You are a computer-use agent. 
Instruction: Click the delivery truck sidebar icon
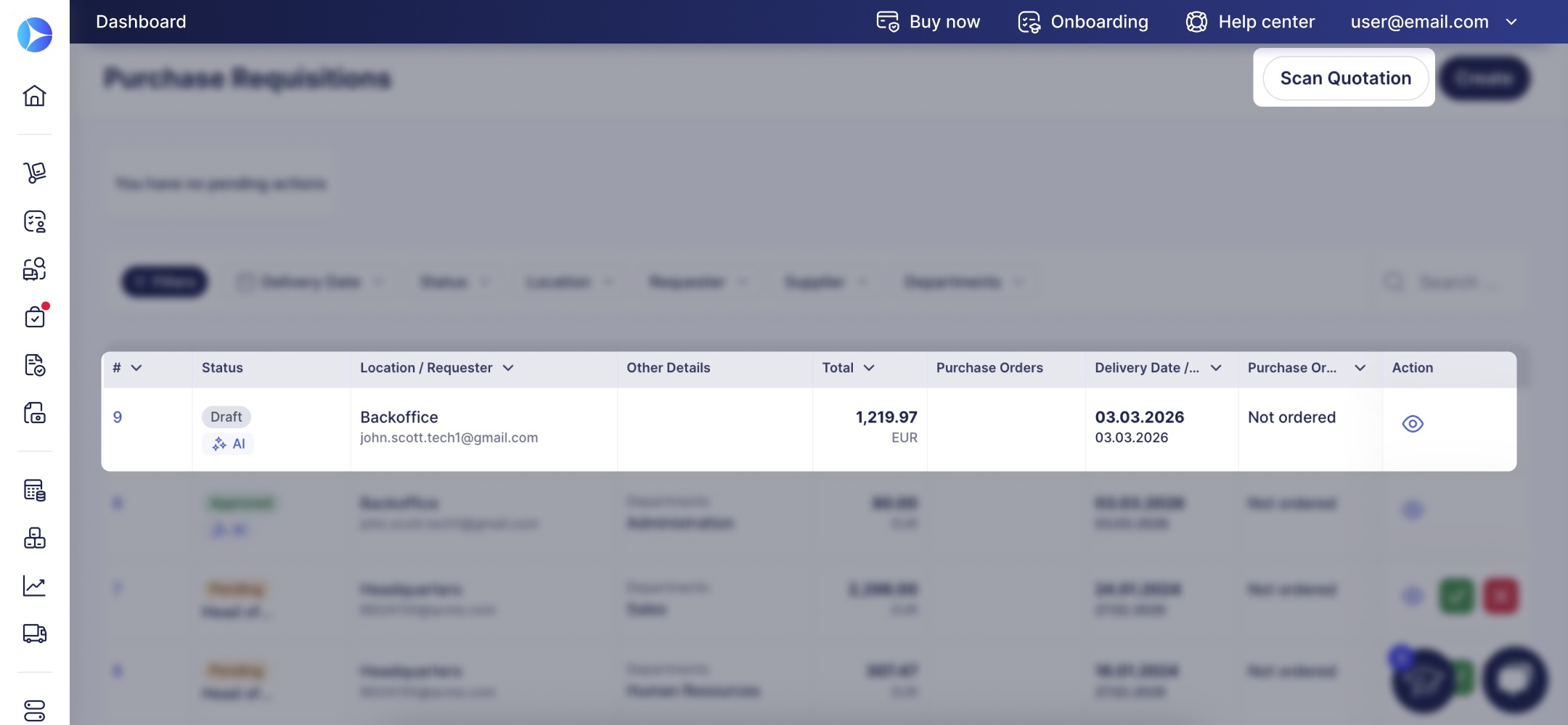click(34, 634)
